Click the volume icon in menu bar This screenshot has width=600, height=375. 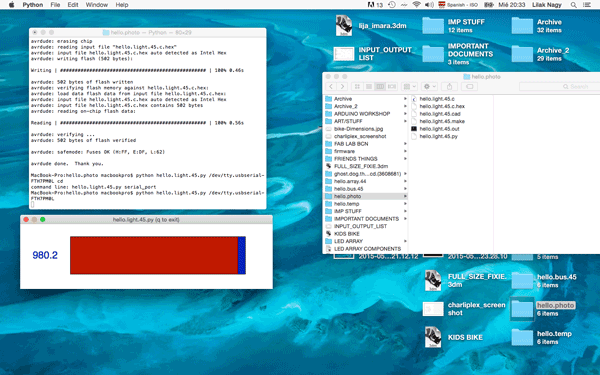[x=429, y=5]
